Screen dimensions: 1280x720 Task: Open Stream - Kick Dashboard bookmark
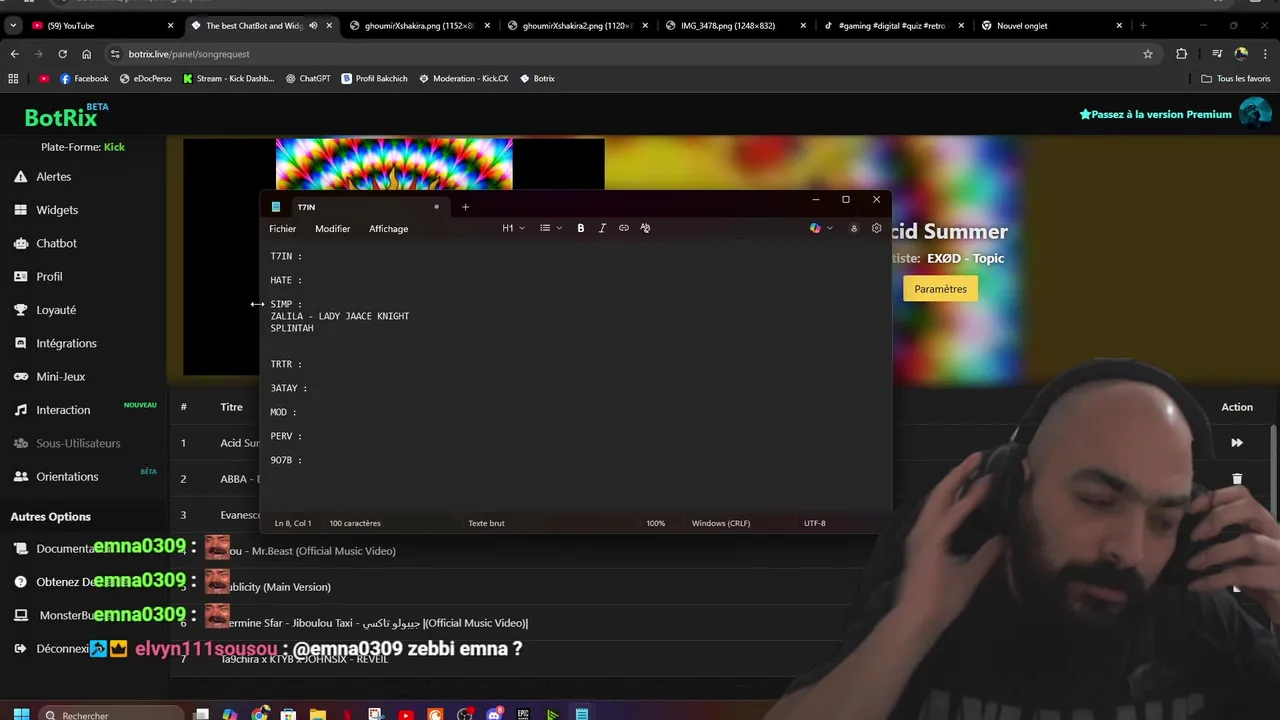coord(228,79)
